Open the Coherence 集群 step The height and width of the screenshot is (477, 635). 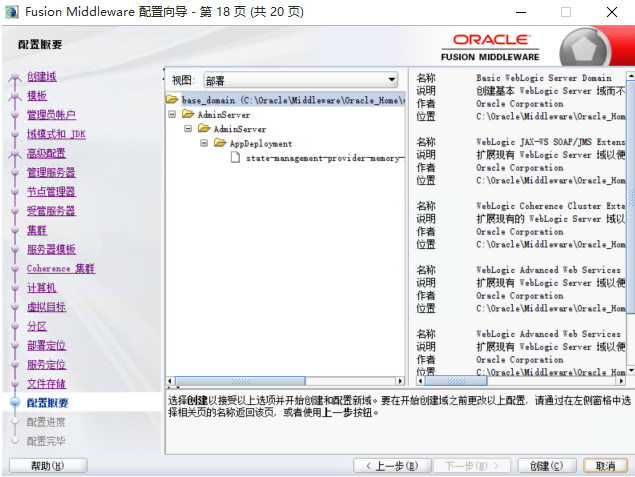point(61,268)
